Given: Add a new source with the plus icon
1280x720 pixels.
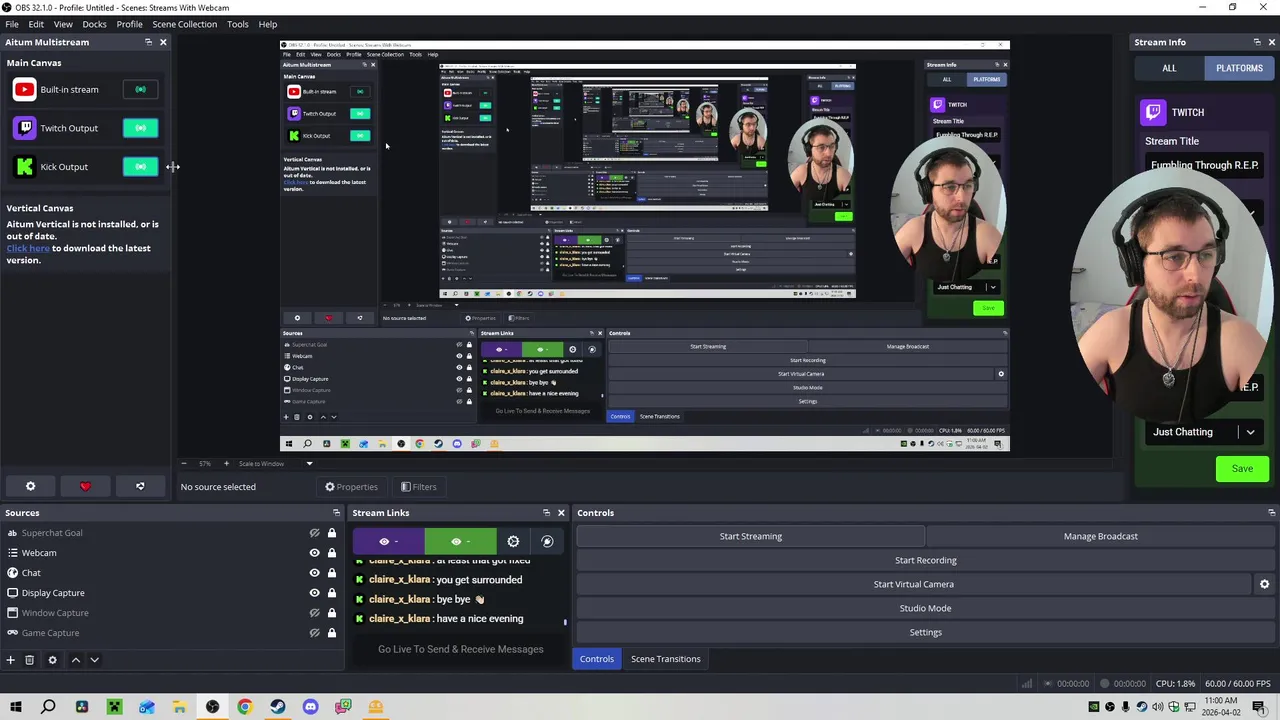Looking at the screenshot, I should point(10,660).
